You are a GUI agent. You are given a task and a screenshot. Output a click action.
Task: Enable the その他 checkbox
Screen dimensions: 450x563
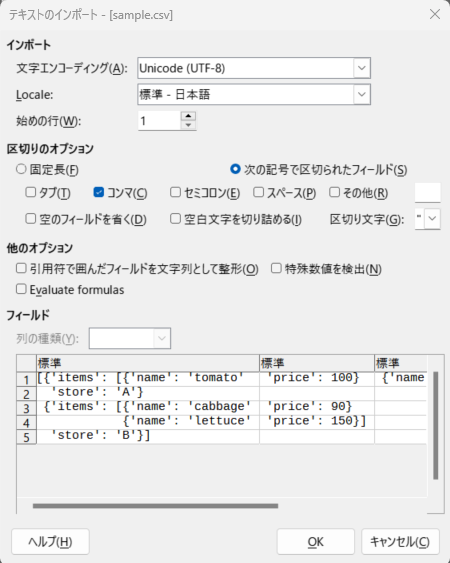click(x=334, y=192)
